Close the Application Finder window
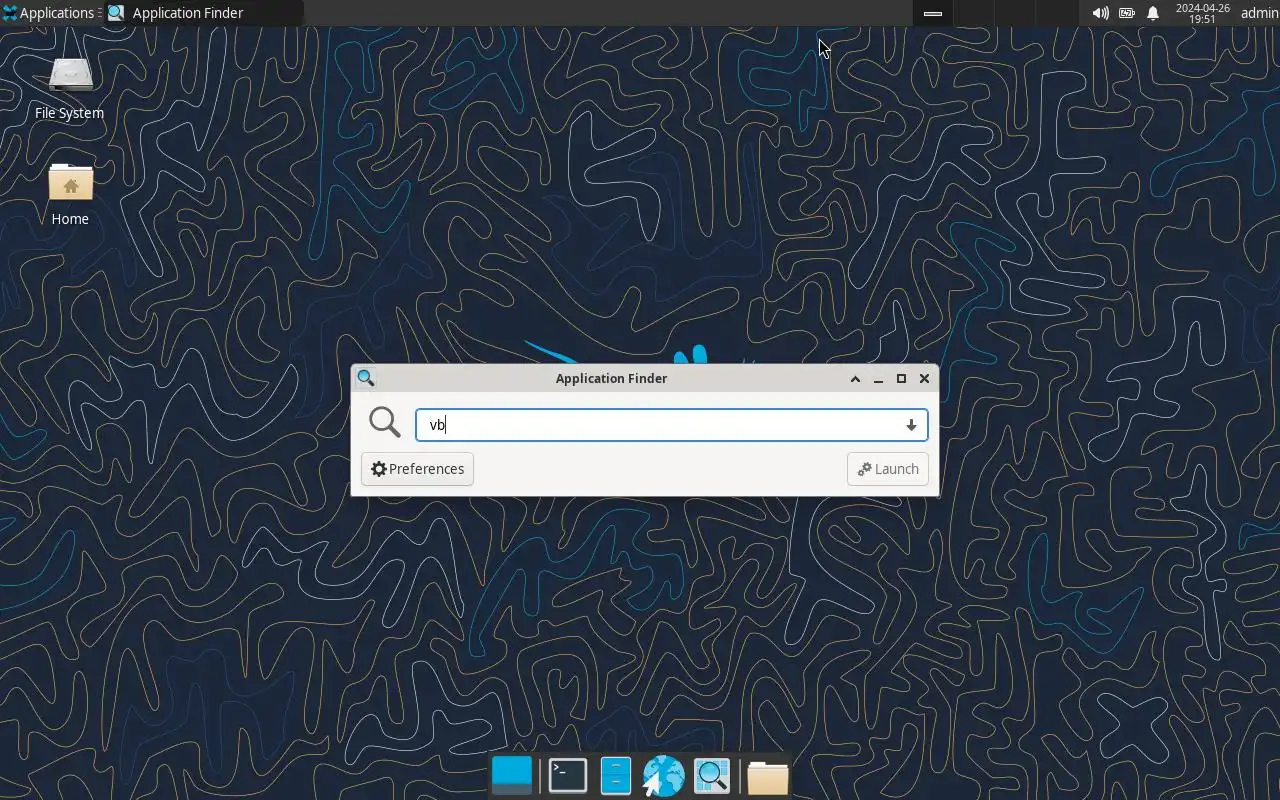The image size is (1280, 800). [924, 378]
